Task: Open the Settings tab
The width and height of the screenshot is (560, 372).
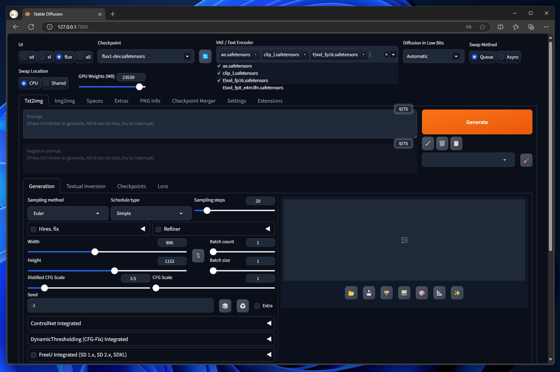Action: pos(236,101)
